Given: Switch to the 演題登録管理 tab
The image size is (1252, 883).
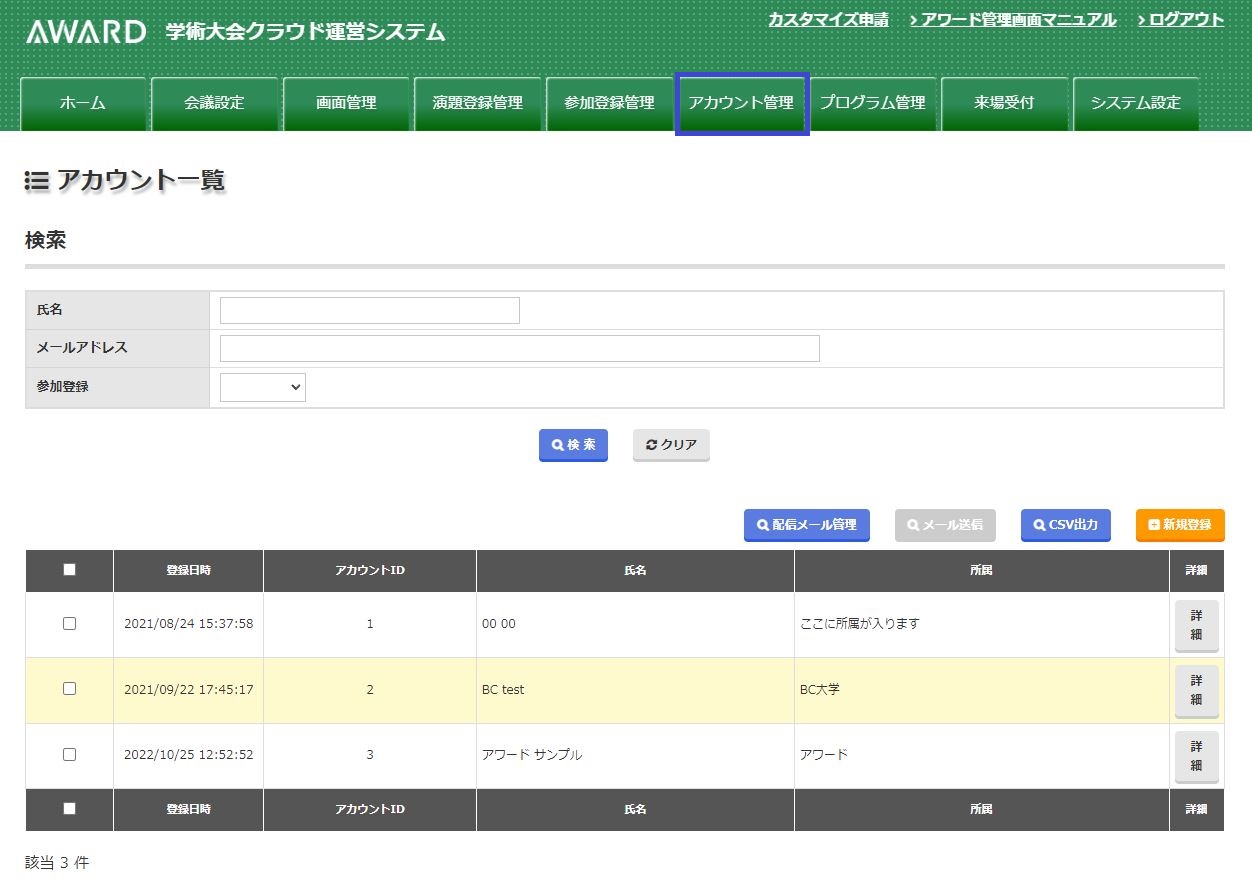Looking at the screenshot, I should pos(477,103).
